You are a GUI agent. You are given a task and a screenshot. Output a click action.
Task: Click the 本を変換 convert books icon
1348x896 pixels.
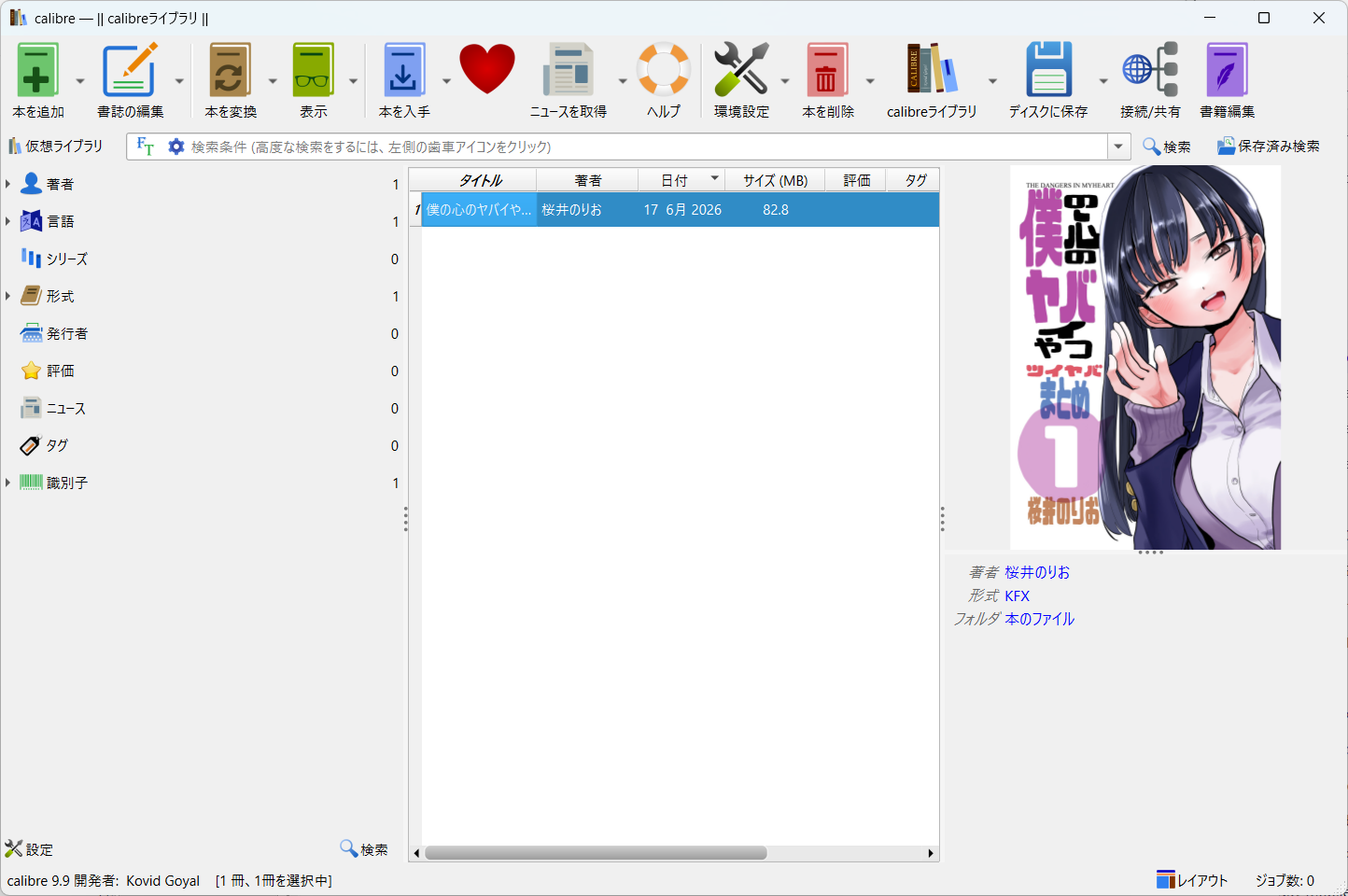click(230, 71)
